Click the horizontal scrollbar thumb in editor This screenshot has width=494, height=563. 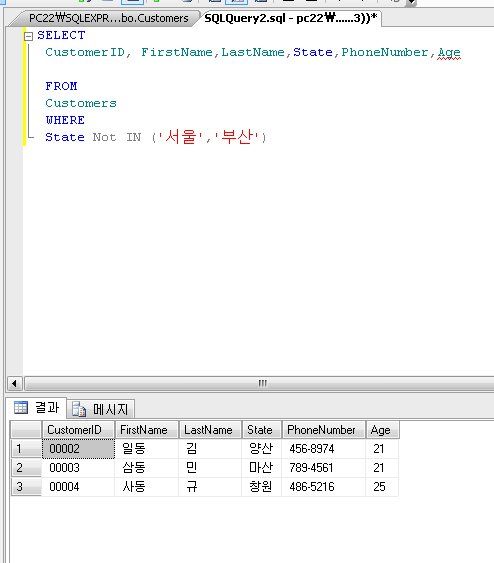(262, 383)
